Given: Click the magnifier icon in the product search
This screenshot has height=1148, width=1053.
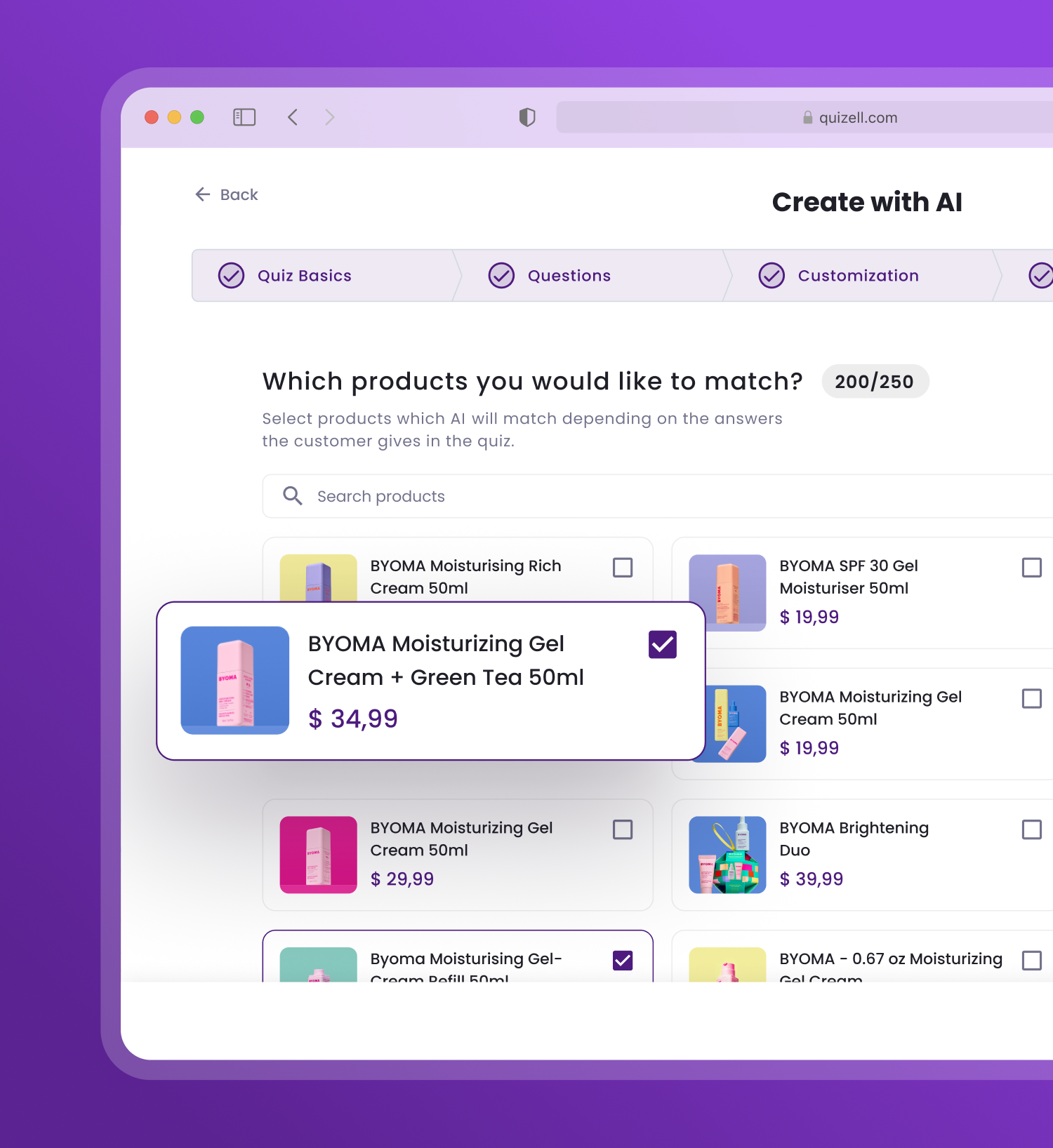Looking at the screenshot, I should click(x=293, y=496).
